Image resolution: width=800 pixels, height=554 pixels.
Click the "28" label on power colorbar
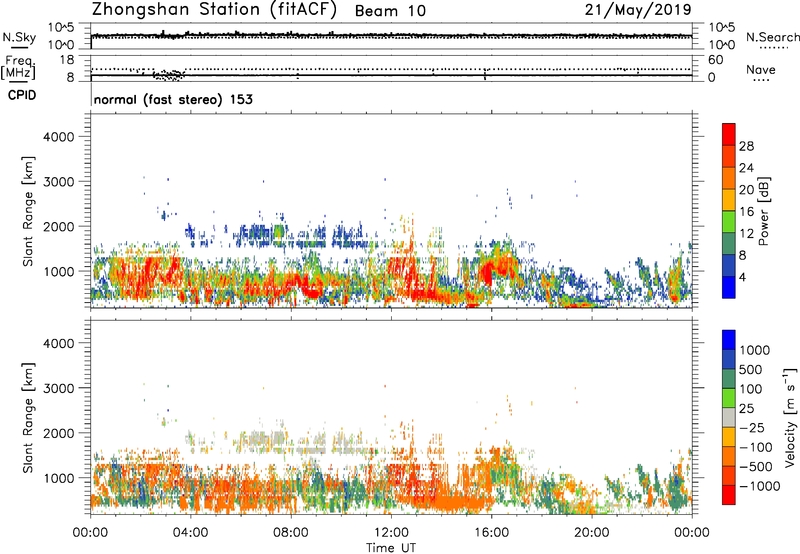tap(746, 146)
